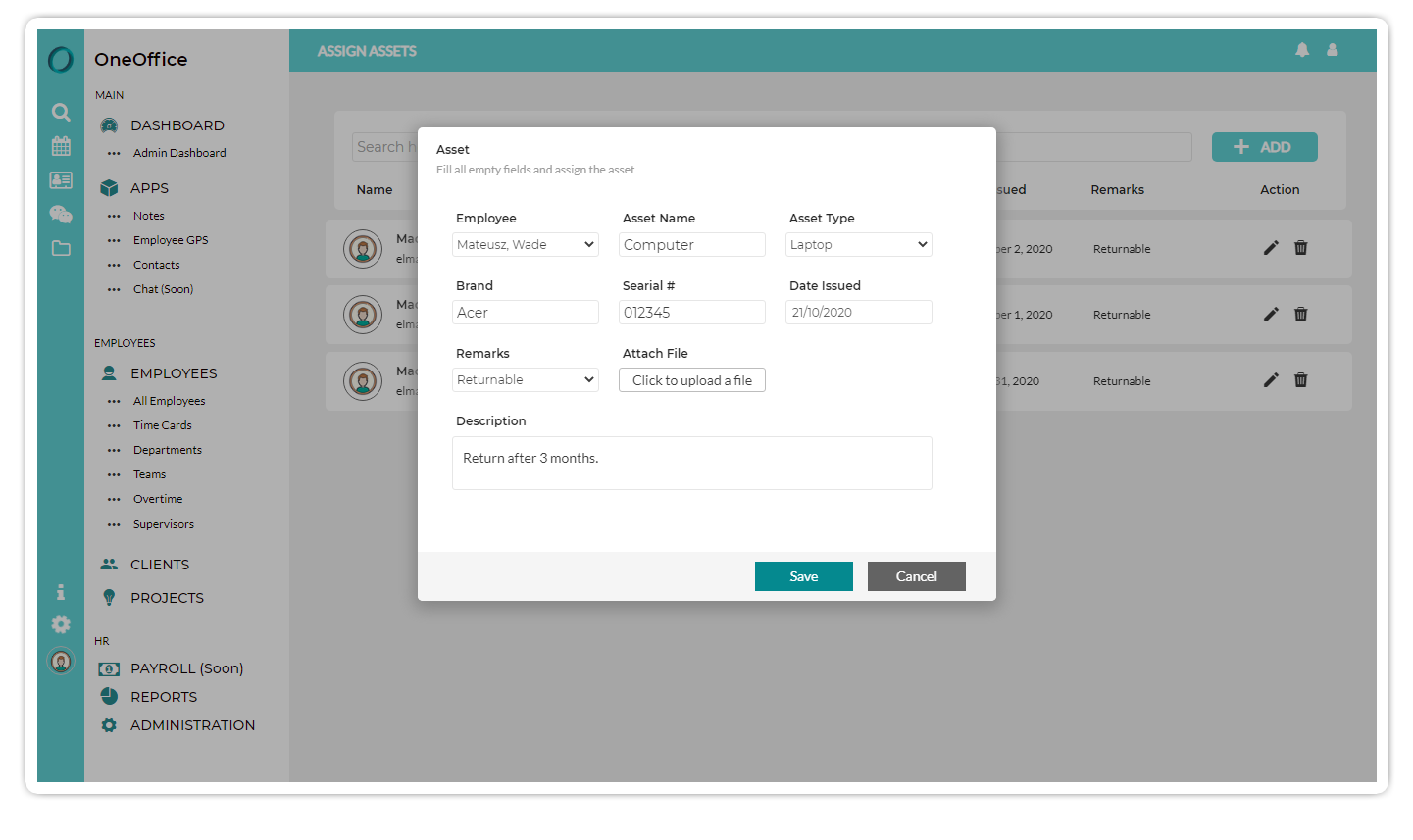
Task: Click the Administration gear icon
Action: [109, 725]
